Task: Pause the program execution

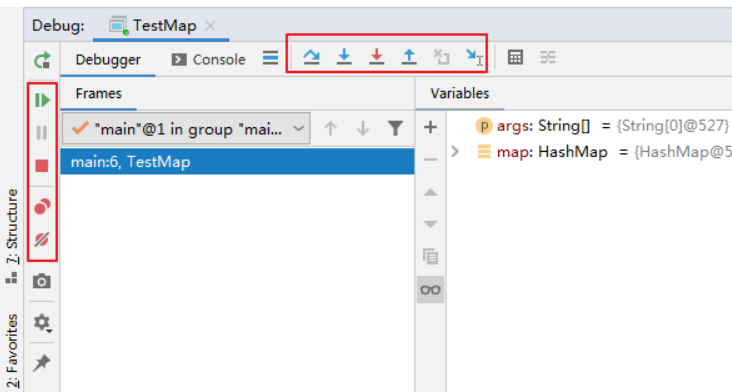Action: (x=42, y=133)
